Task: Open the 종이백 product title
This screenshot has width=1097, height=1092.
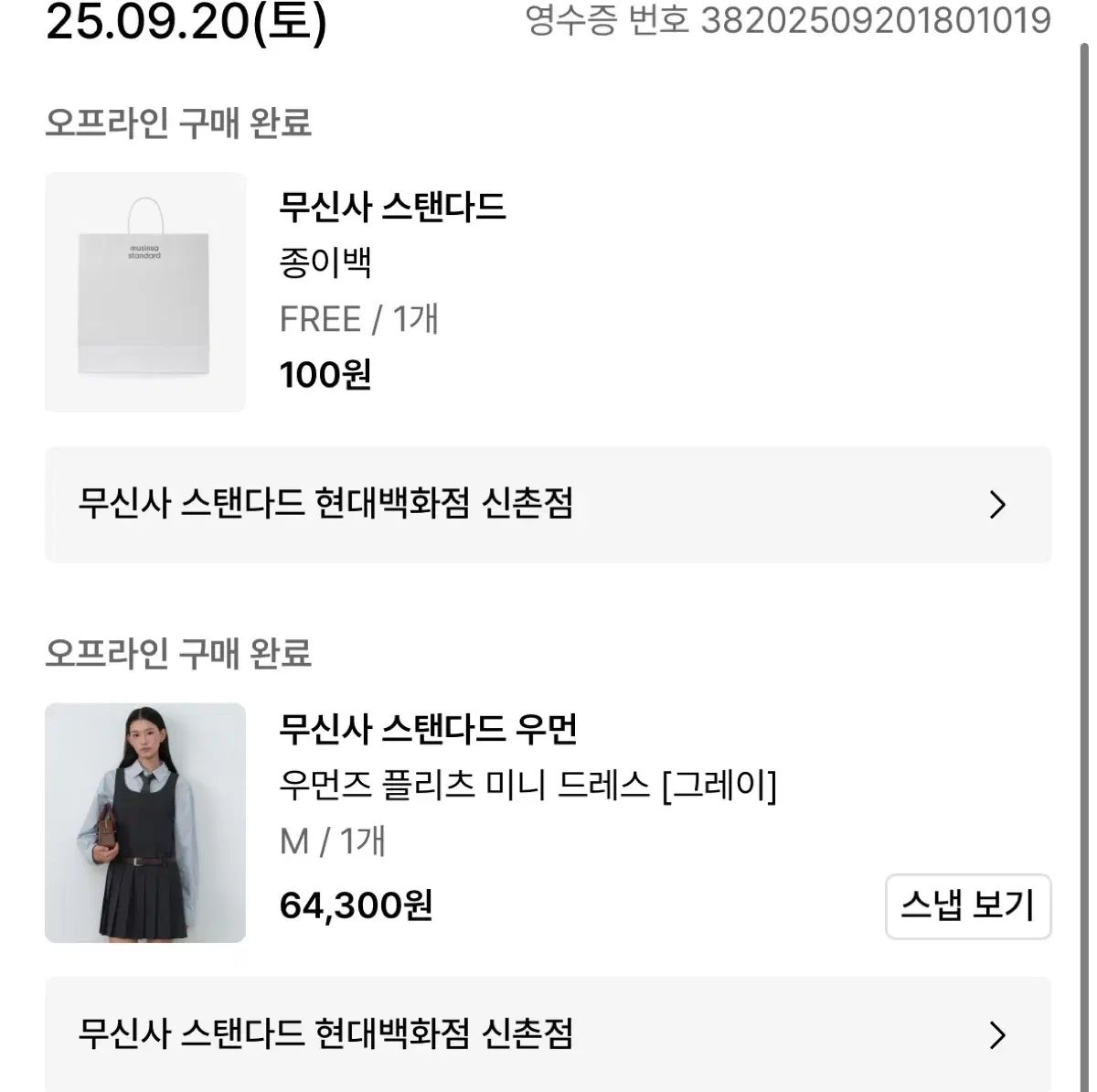Action: click(x=325, y=263)
